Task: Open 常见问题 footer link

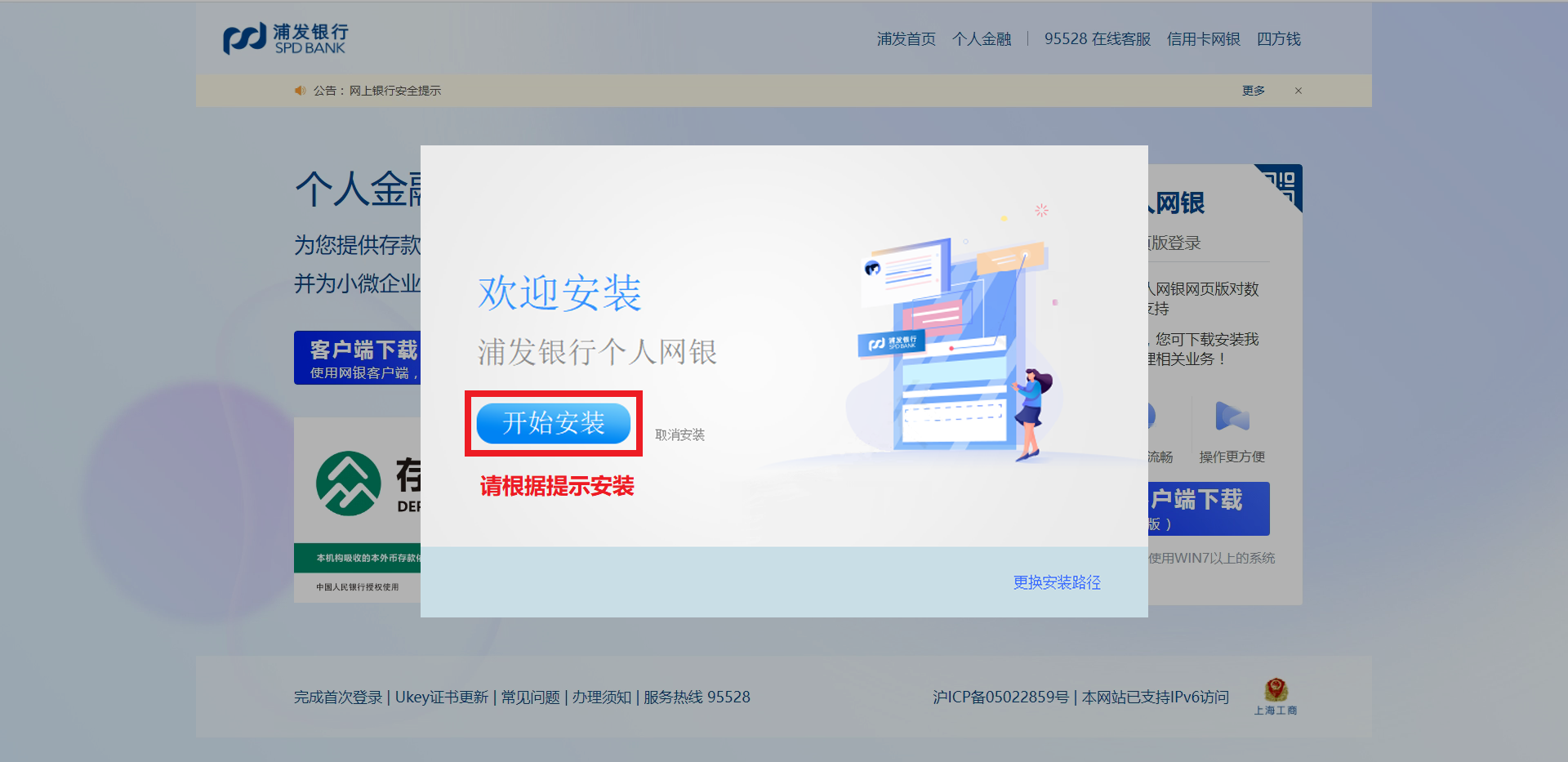Action: pos(531,697)
